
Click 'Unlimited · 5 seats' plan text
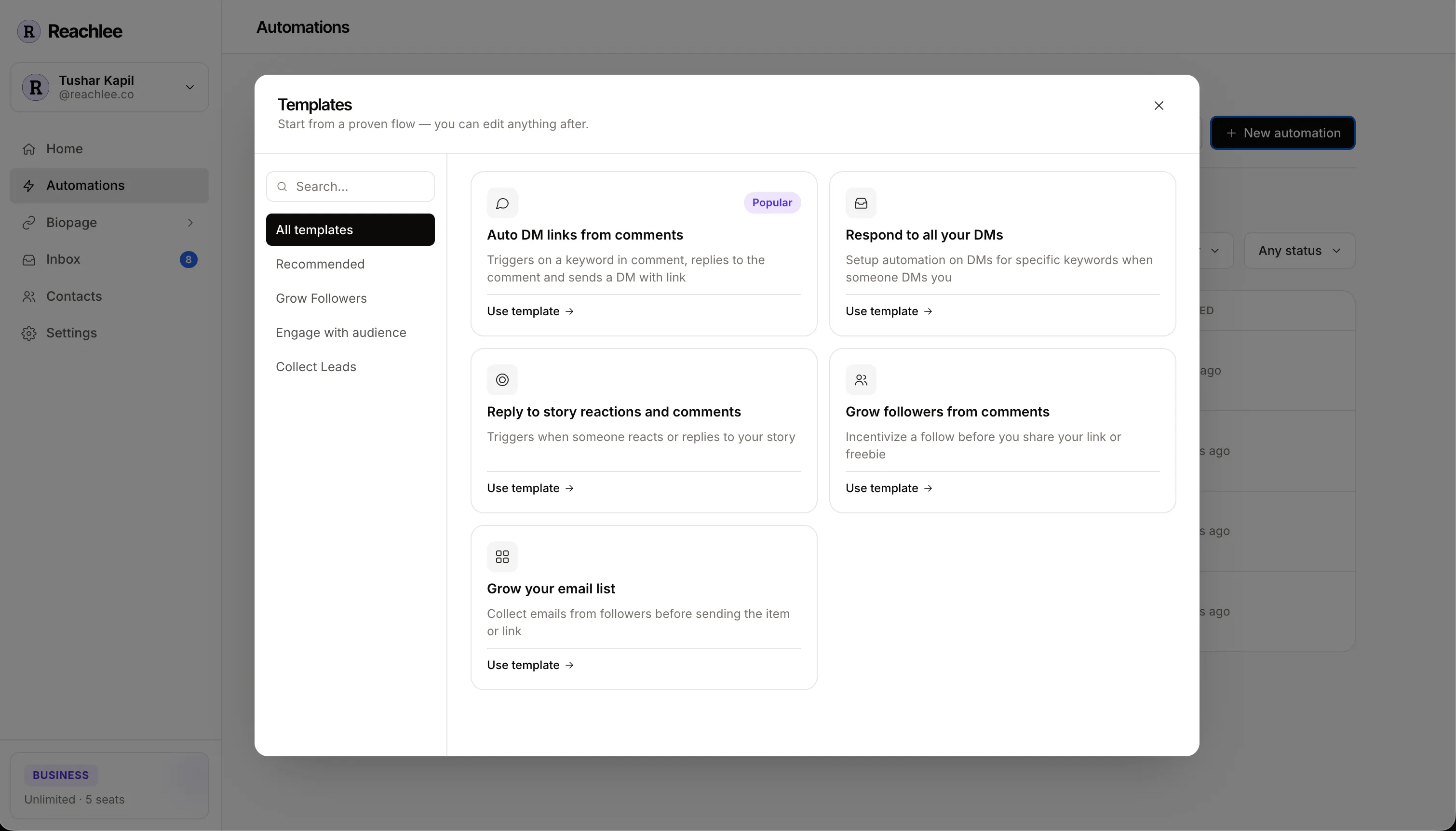[x=74, y=799]
